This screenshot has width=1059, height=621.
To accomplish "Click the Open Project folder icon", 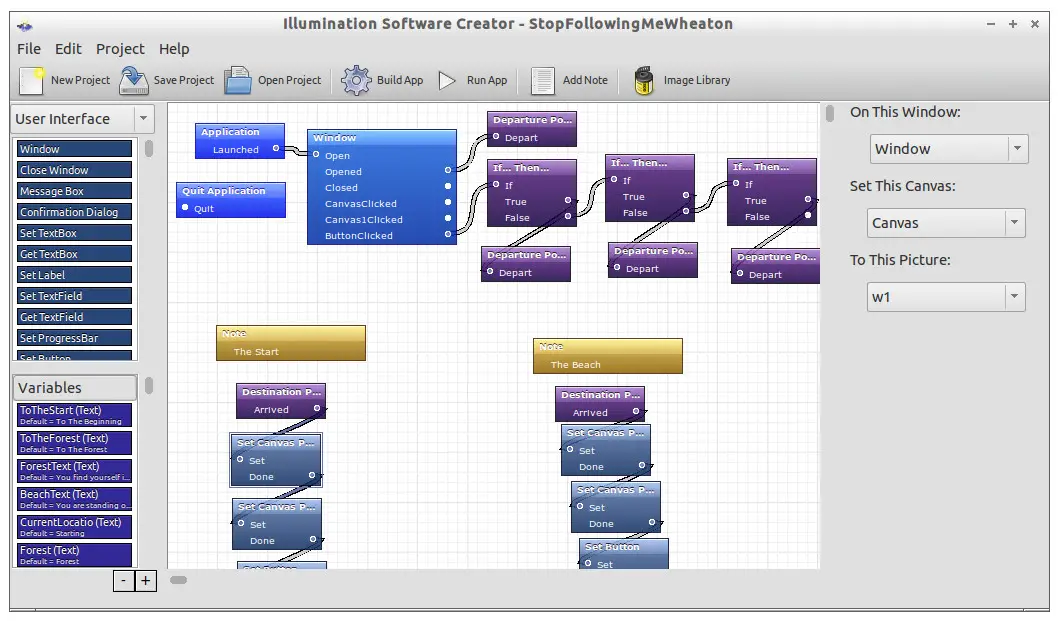I will click(x=238, y=80).
